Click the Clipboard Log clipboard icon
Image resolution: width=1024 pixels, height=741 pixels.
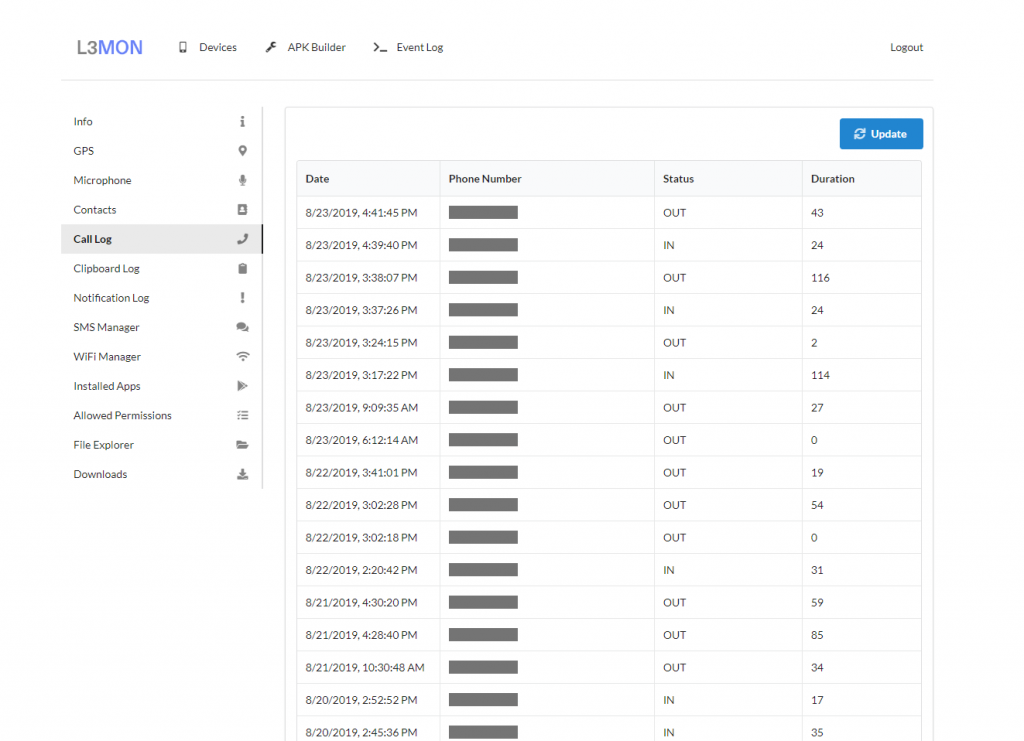click(242, 269)
